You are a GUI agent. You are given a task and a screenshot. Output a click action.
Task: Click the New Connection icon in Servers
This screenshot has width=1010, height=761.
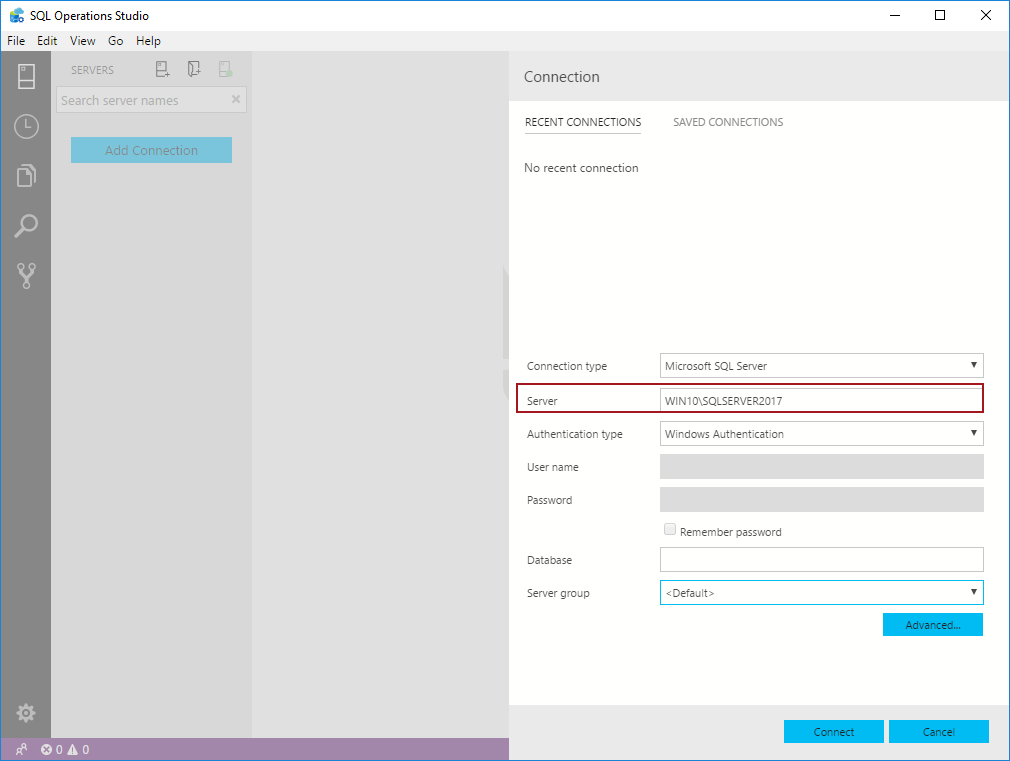pyautogui.click(x=162, y=69)
